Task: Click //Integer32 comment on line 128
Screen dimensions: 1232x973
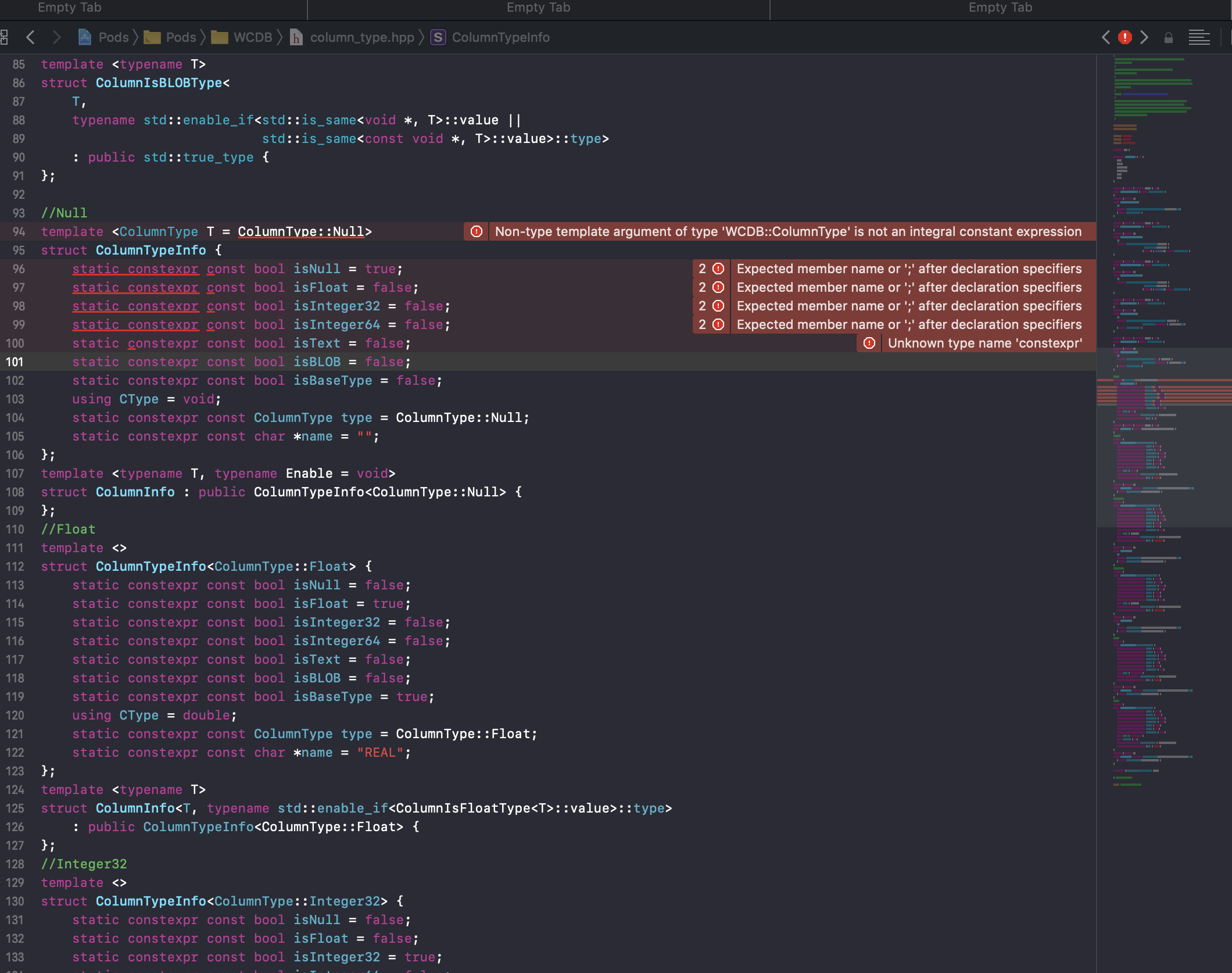Action: 84,864
